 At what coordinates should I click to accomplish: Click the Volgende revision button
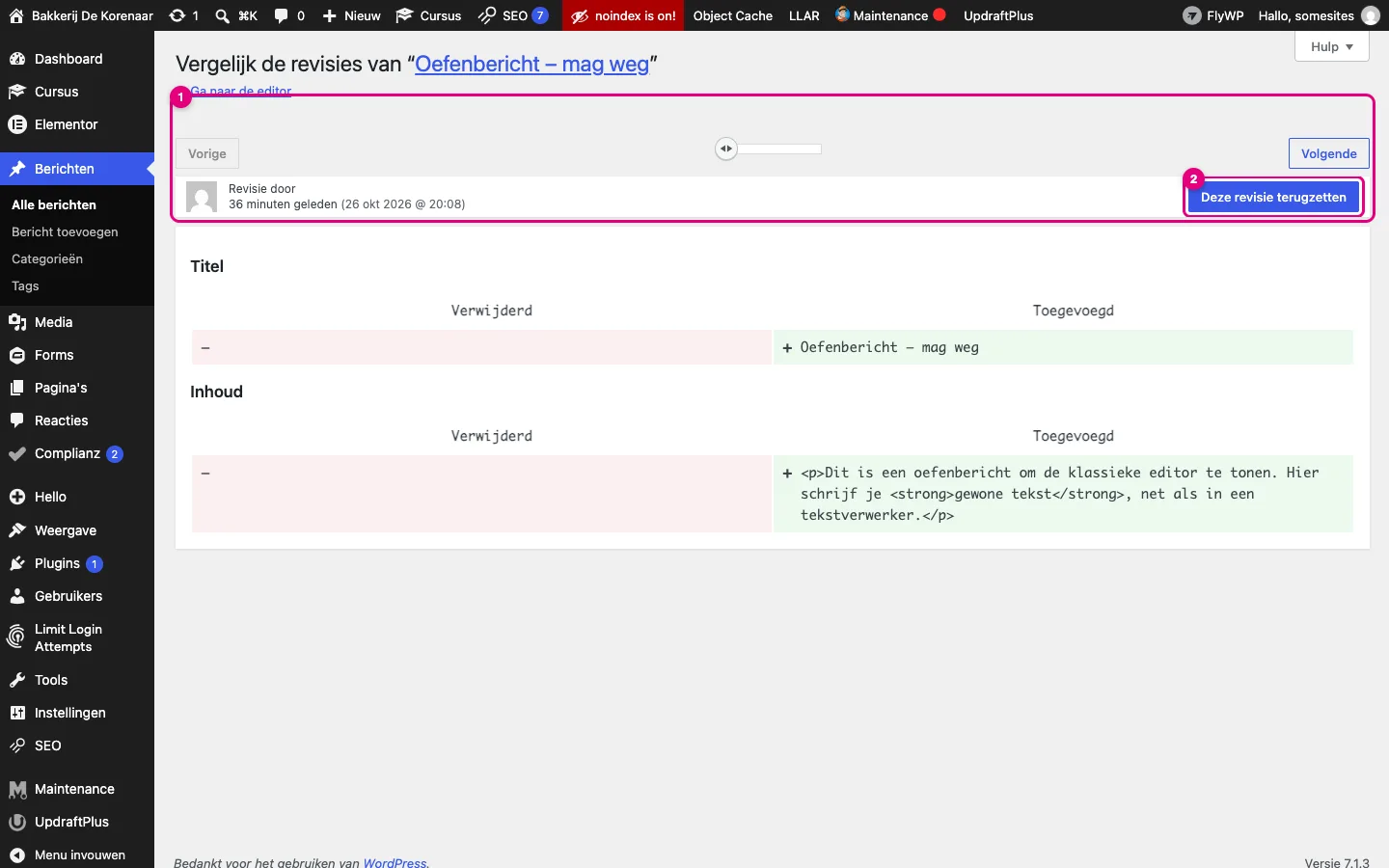pos(1329,153)
